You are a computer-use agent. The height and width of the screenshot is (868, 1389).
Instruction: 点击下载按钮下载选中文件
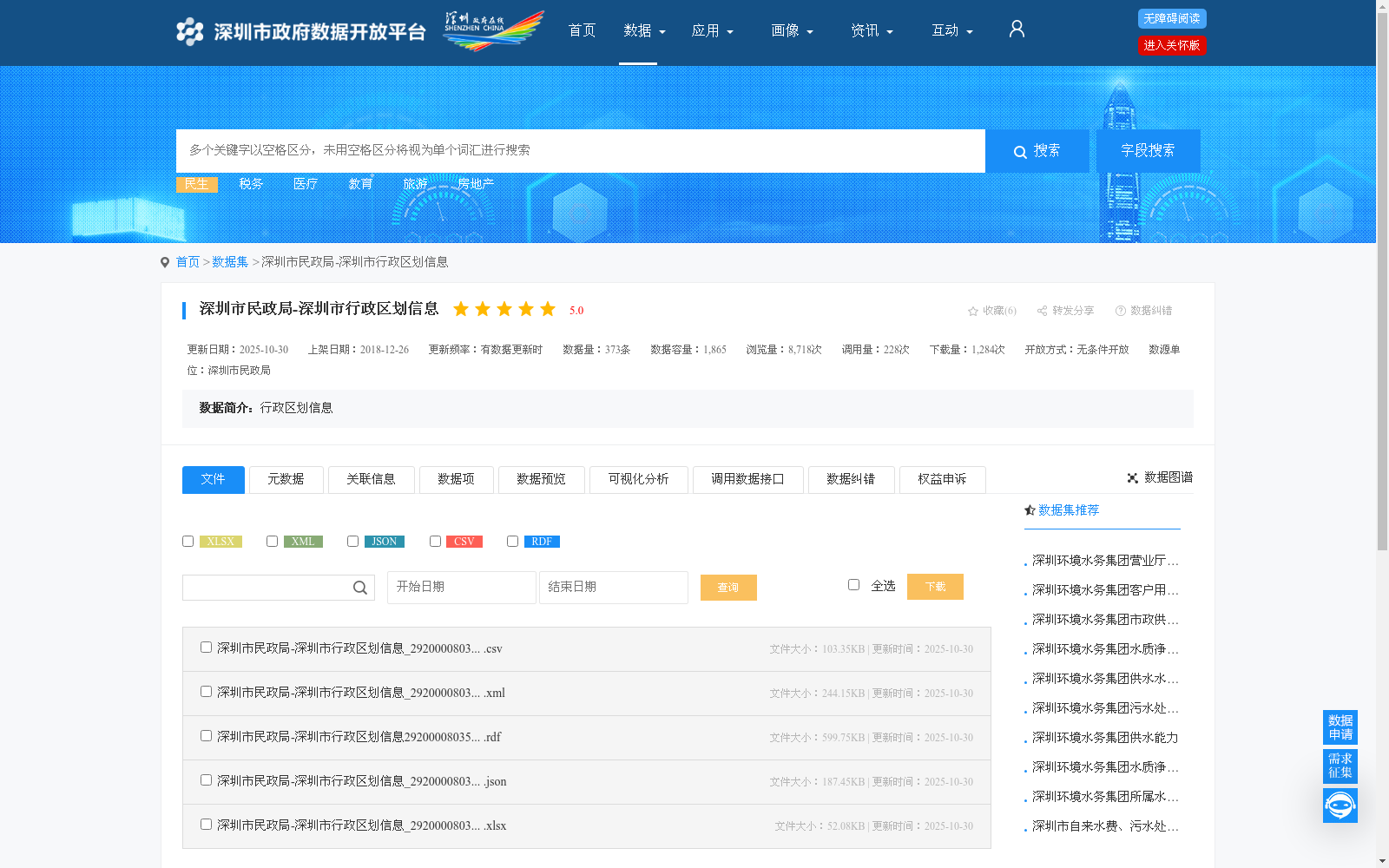coord(935,586)
